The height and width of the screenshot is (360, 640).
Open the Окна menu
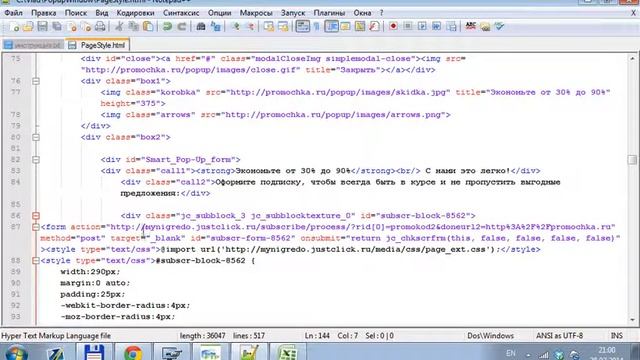point(362,13)
